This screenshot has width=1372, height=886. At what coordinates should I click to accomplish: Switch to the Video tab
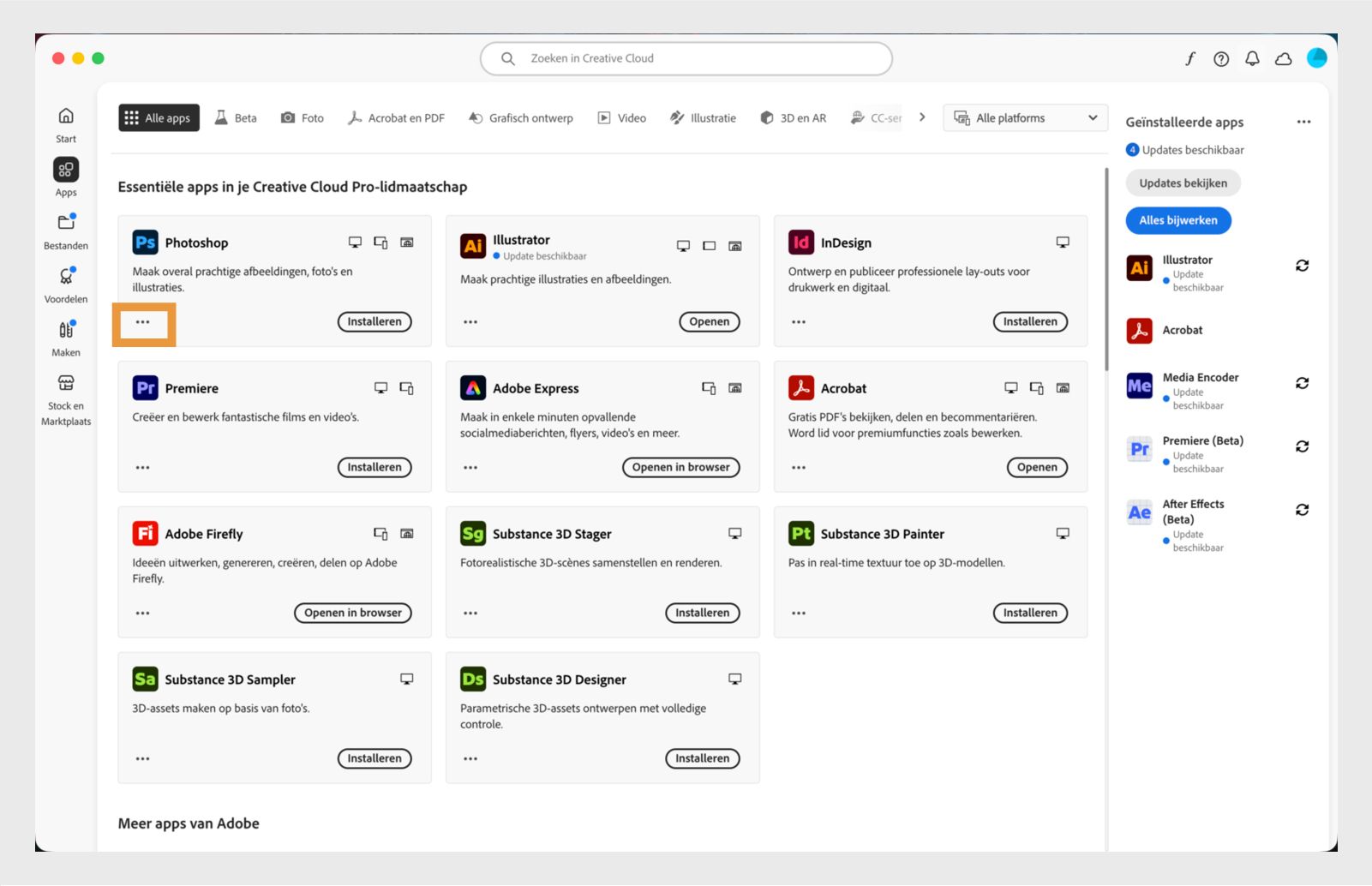(x=622, y=118)
